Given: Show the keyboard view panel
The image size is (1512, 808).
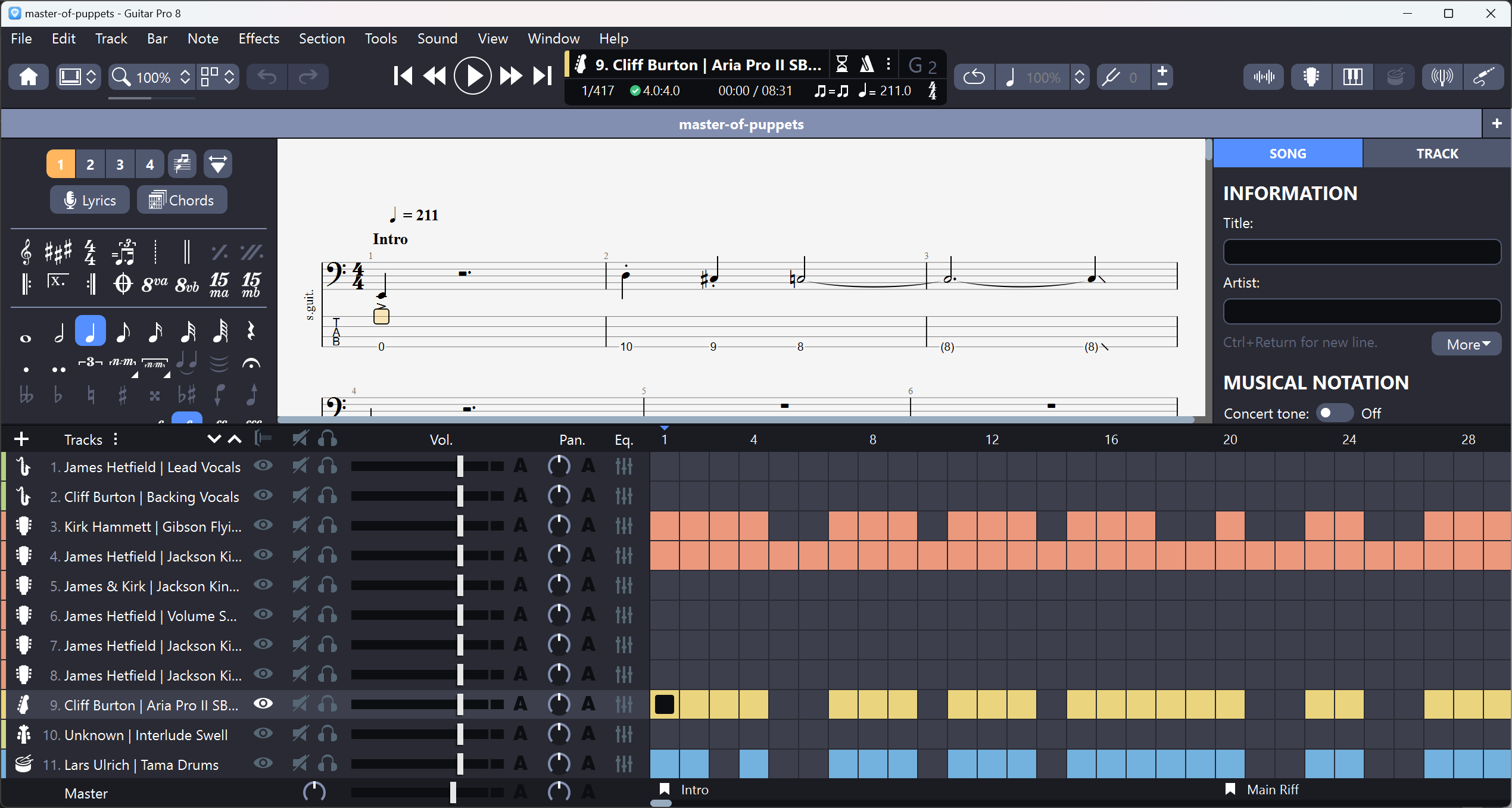Looking at the screenshot, I should [x=1352, y=77].
